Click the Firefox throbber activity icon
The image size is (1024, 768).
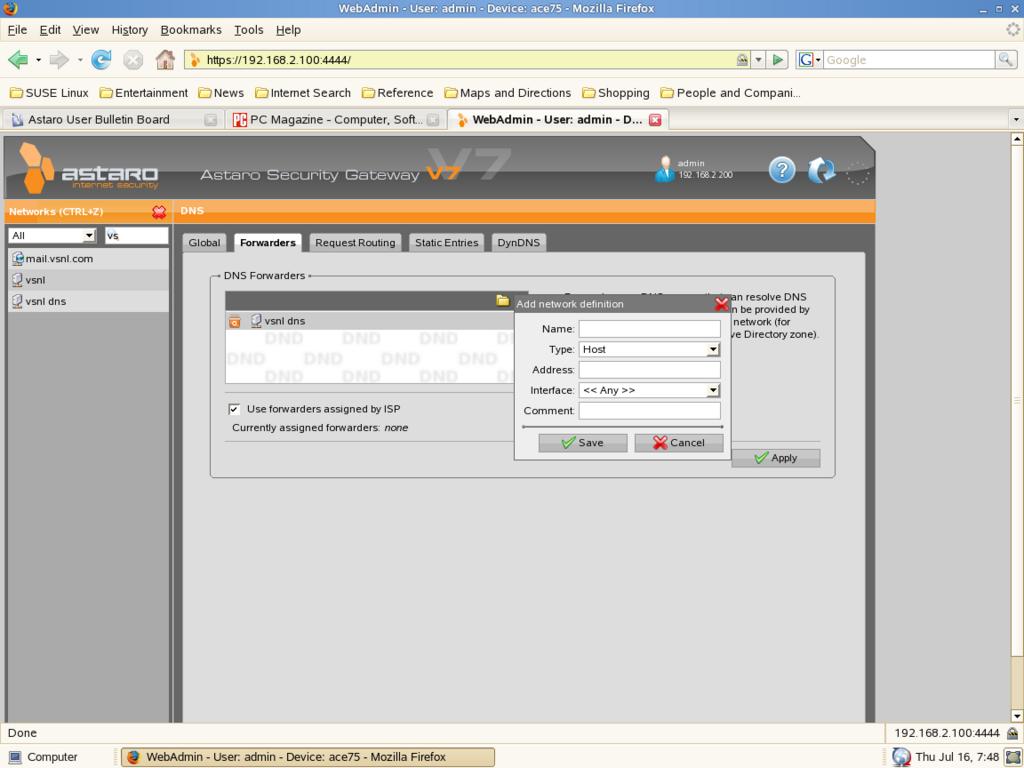click(x=1013, y=29)
